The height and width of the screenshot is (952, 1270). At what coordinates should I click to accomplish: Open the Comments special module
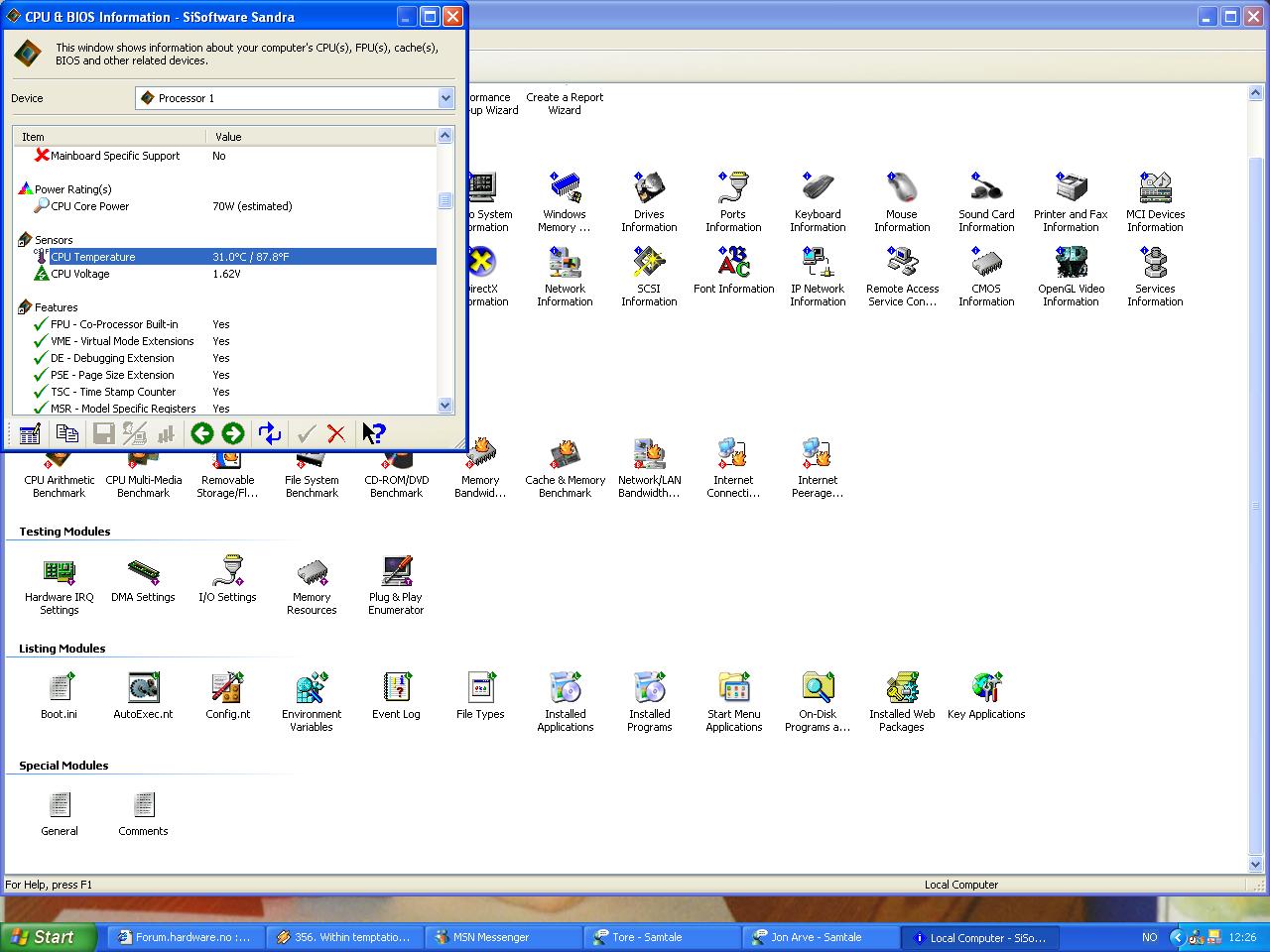(143, 813)
